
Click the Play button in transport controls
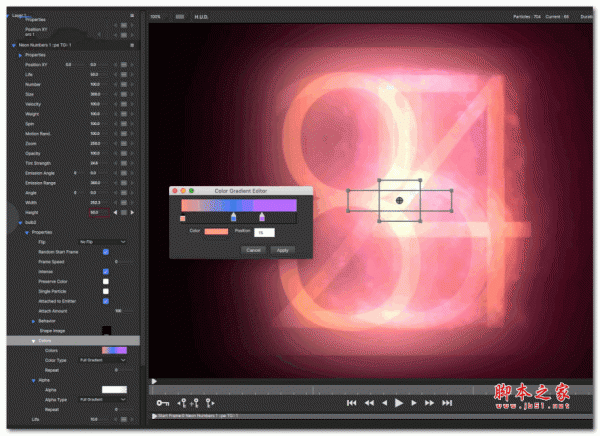(x=399, y=402)
